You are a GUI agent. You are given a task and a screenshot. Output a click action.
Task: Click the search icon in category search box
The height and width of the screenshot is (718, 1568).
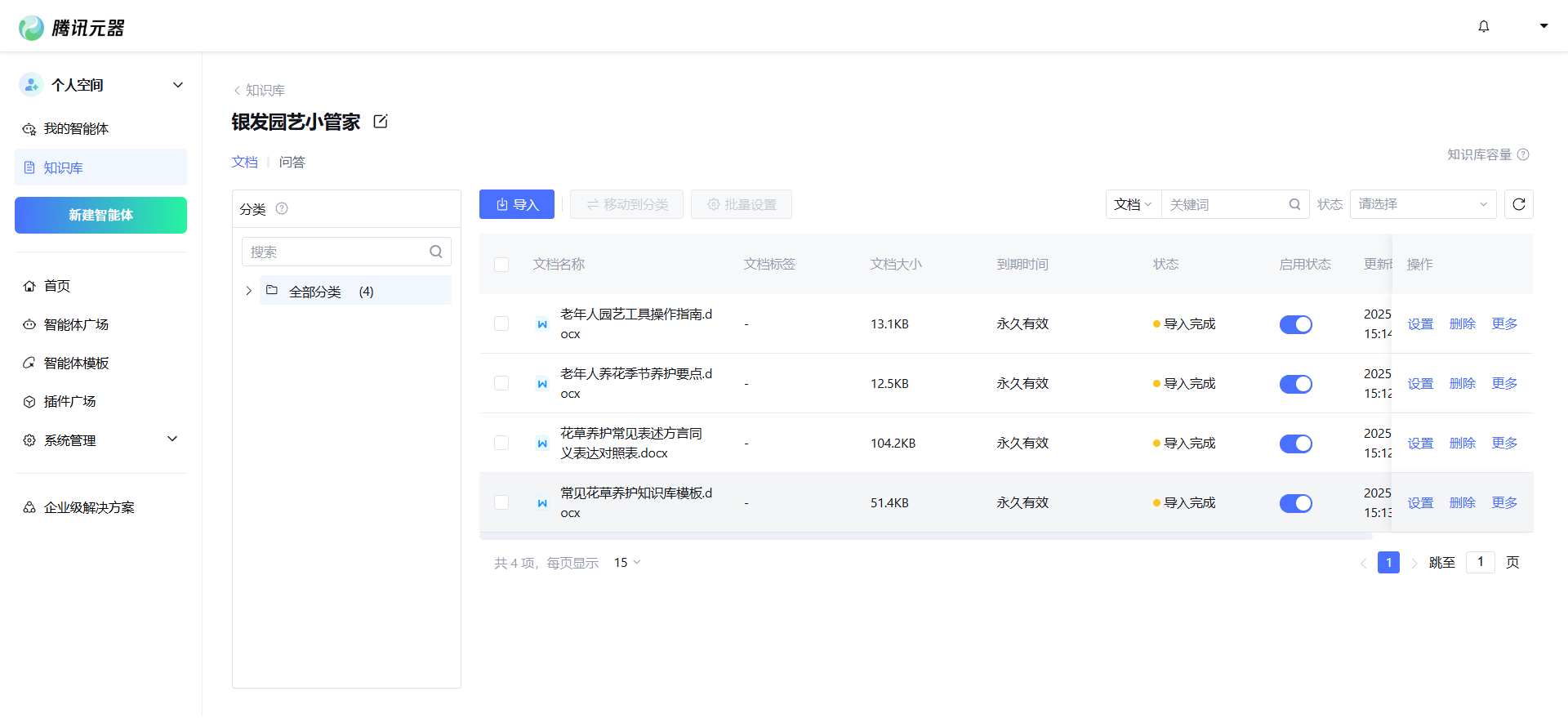click(x=436, y=252)
